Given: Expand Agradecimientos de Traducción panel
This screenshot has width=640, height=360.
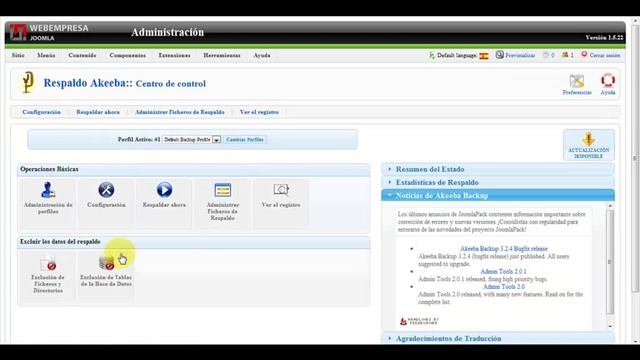Looking at the screenshot, I should pos(498,338).
